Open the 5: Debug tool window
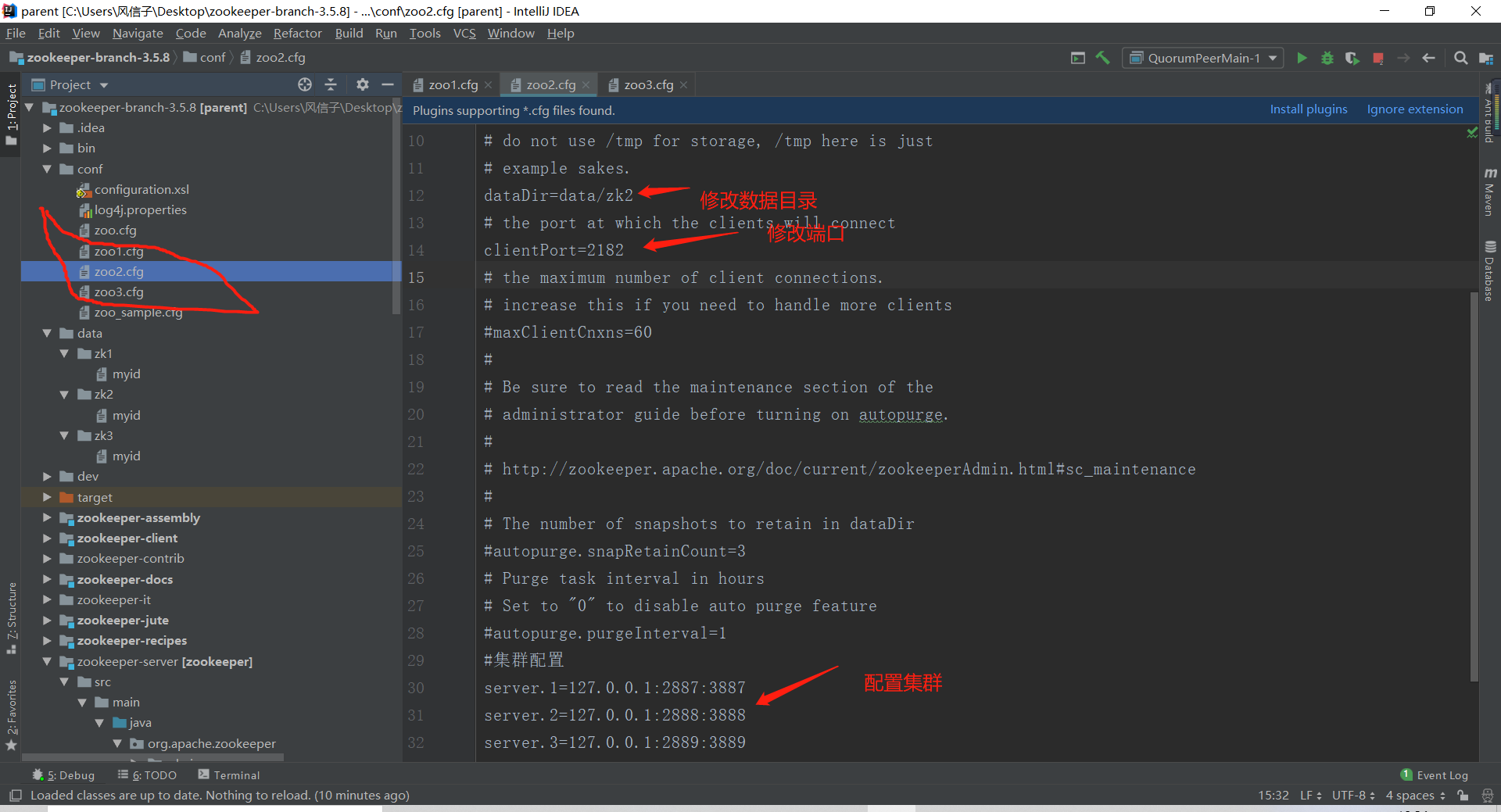 point(63,775)
